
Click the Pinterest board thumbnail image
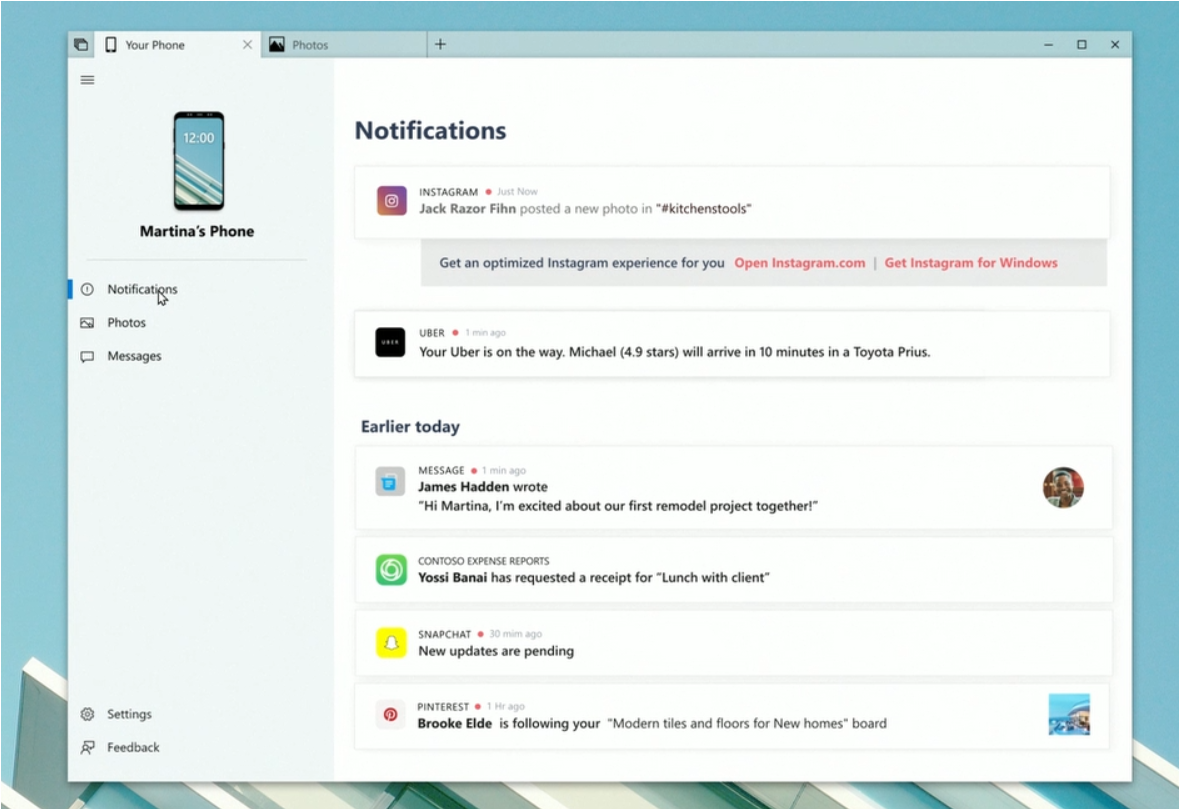pos(1069,714)
